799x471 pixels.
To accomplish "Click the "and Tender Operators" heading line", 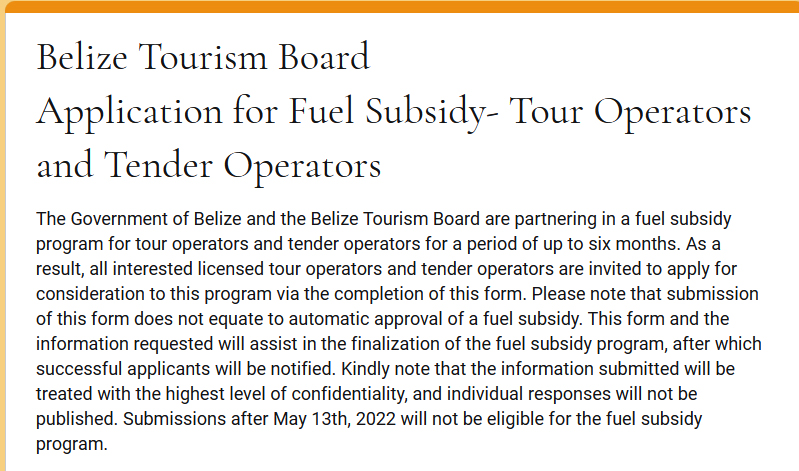I will (x=208, y=165).
